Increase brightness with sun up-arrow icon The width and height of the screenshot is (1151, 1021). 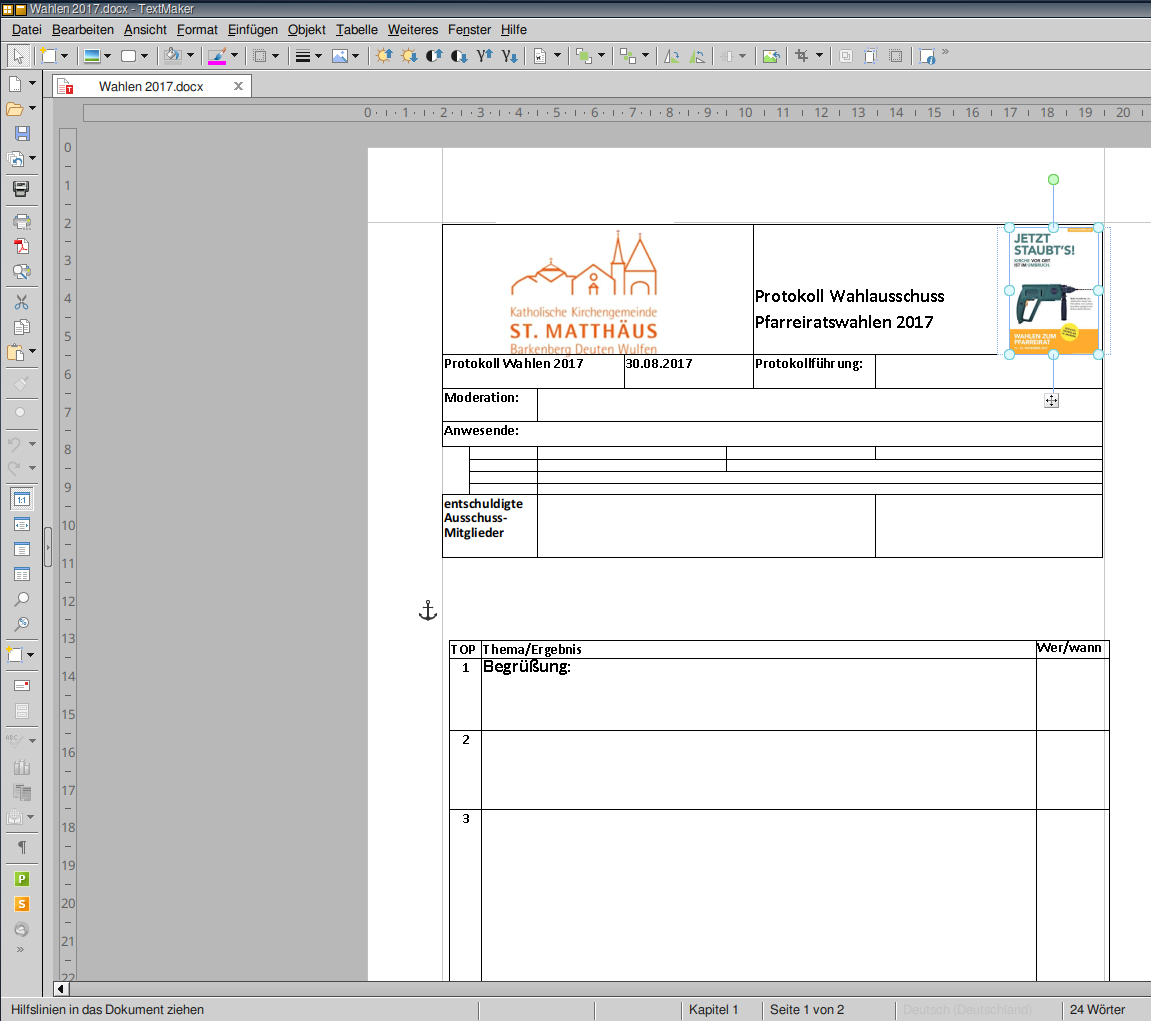pyautogui.click(x=384, y=56)
